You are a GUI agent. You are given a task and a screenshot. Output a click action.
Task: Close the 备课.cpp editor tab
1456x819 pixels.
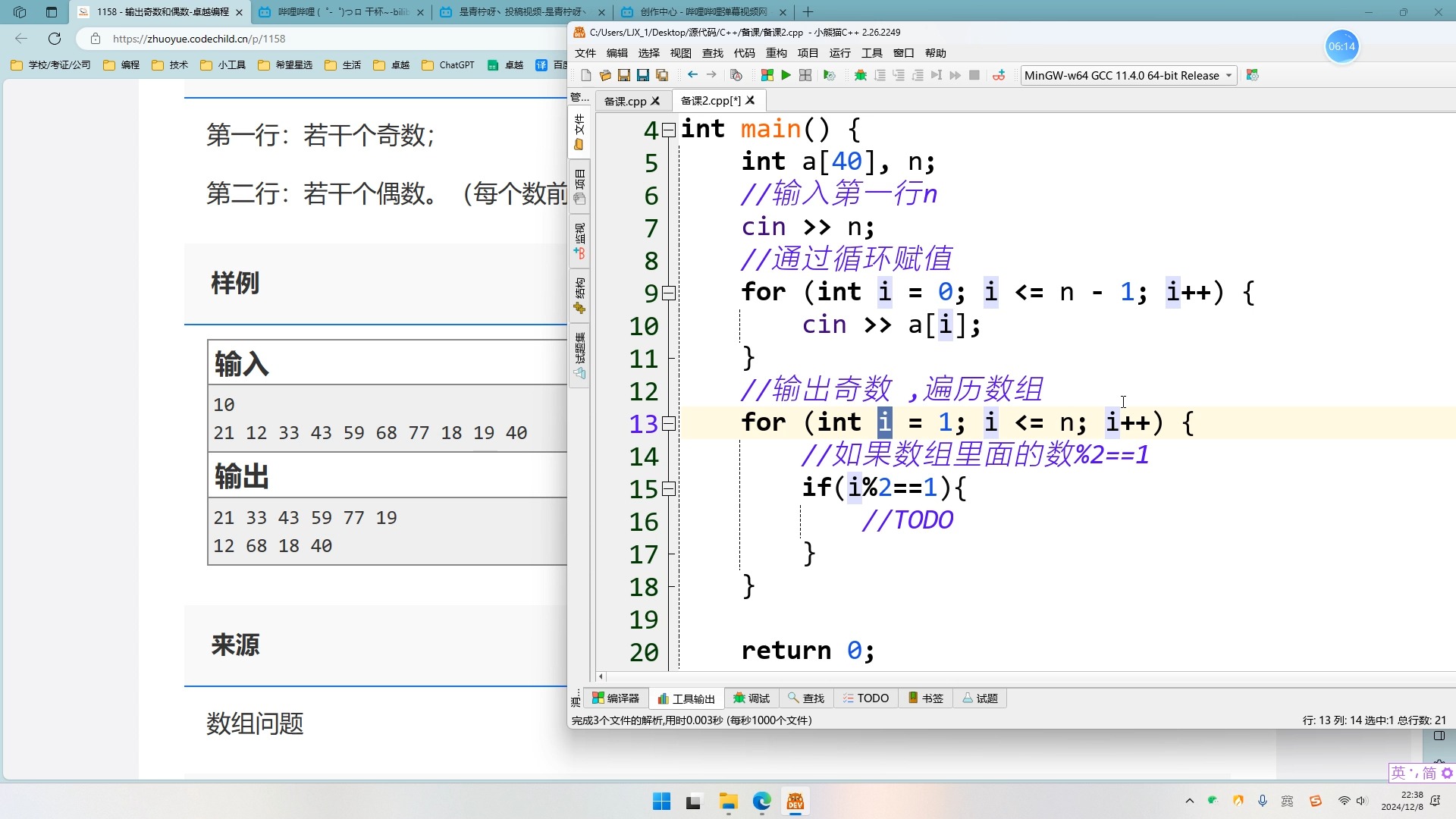point(656,101)
